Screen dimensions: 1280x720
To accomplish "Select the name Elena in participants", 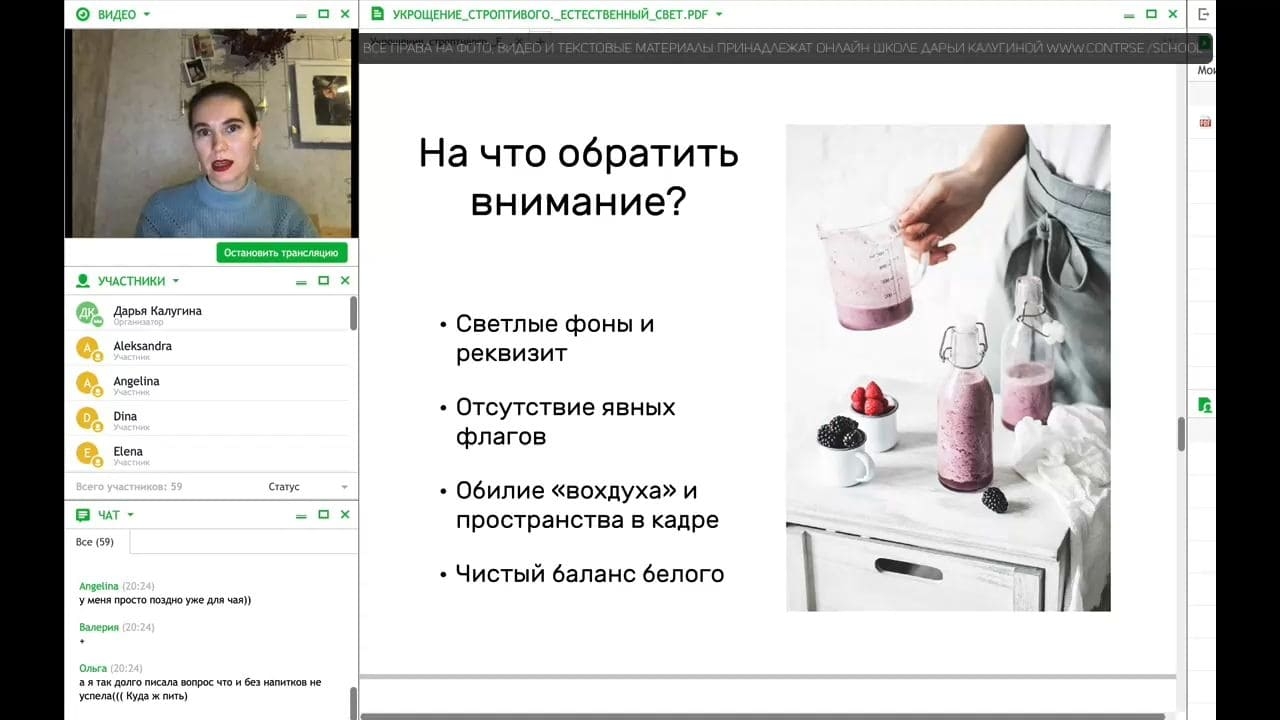I will 128,451.
